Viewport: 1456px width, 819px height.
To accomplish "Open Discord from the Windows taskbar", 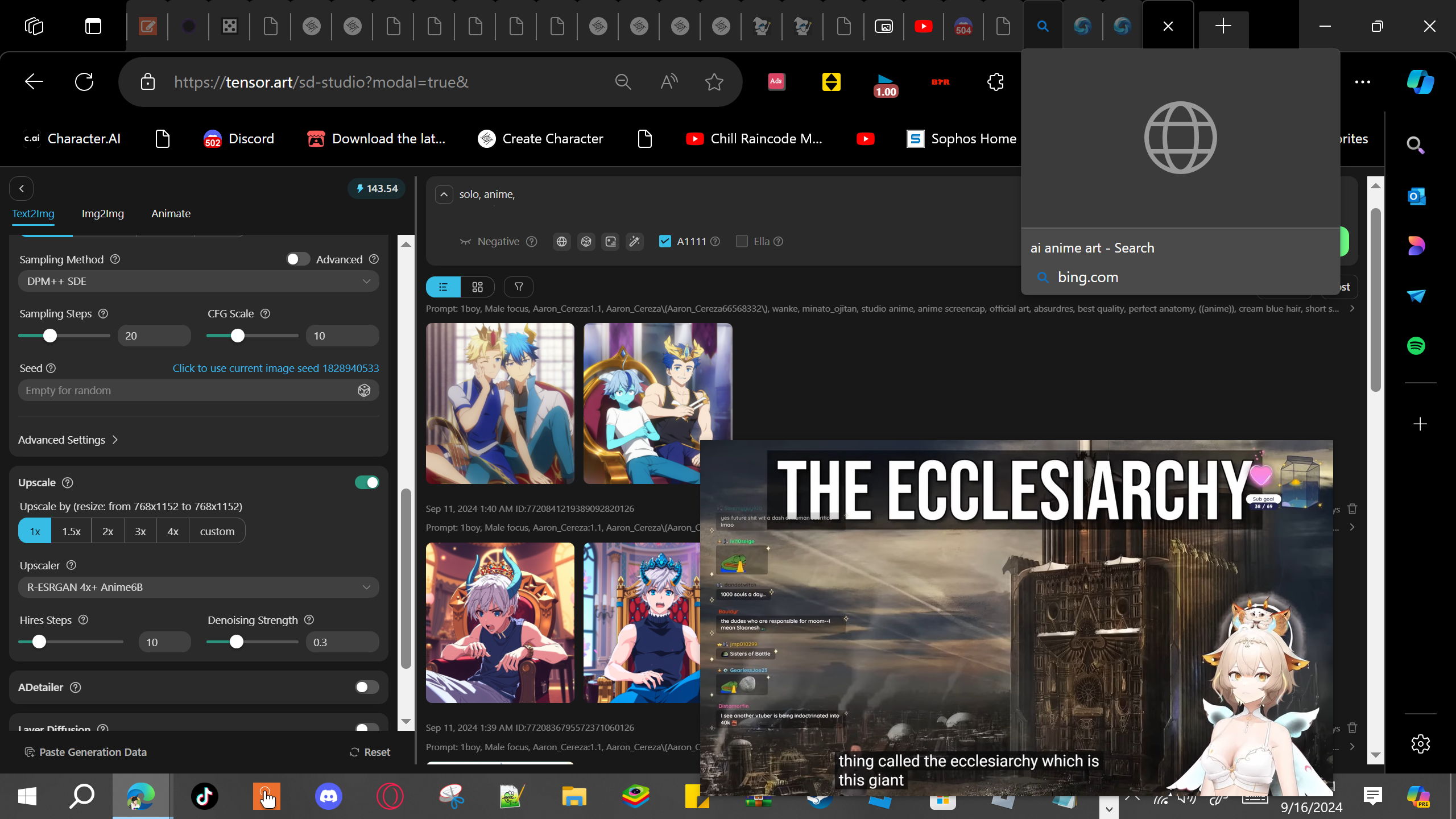I will pyautogui.click(x=329, y=796).
